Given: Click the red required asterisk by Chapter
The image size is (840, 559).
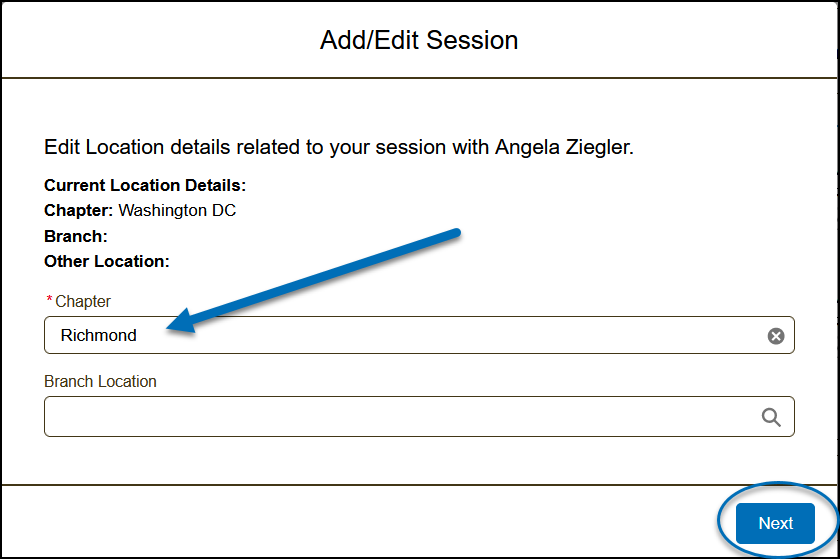Looking at the screenshot, I should coord(50,301).
